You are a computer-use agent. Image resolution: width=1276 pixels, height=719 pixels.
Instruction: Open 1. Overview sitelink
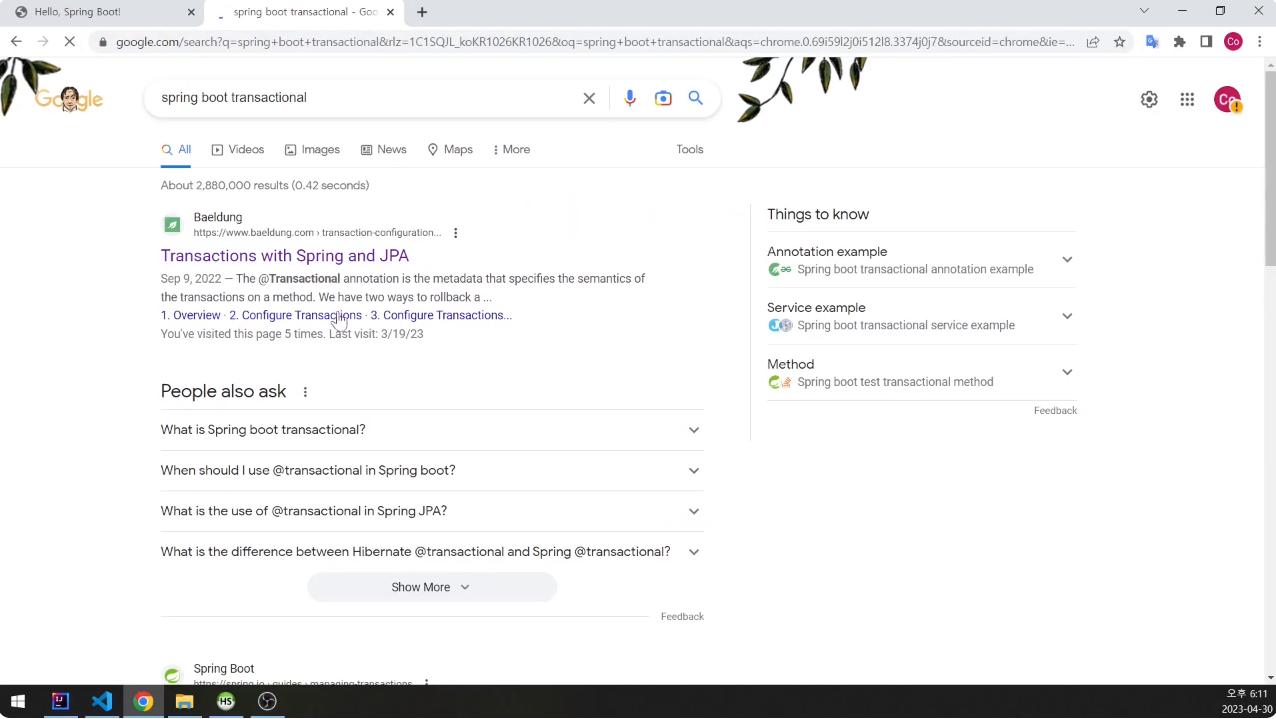pyautogui.click(x=191, y=315)
